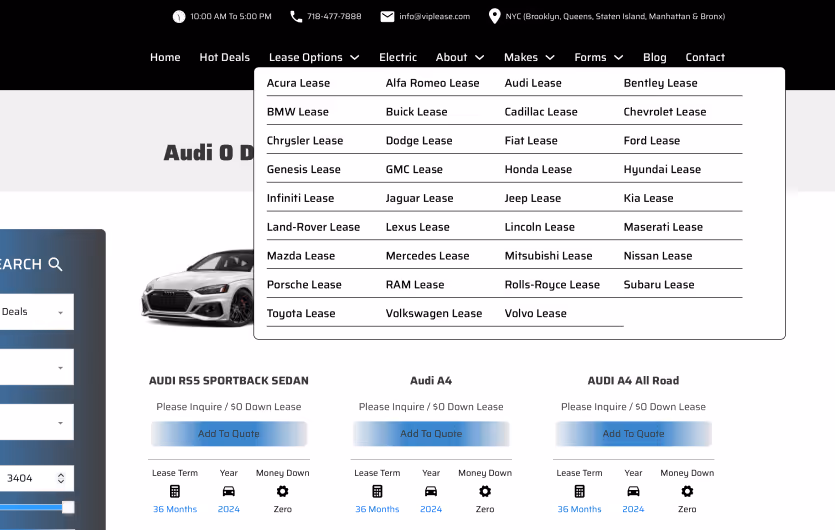Image resolution: width=835 pixels, height=530 pixels.
Task: Click calculator icon under Audi RS5 Lease Term
Action: pos(175,491)
